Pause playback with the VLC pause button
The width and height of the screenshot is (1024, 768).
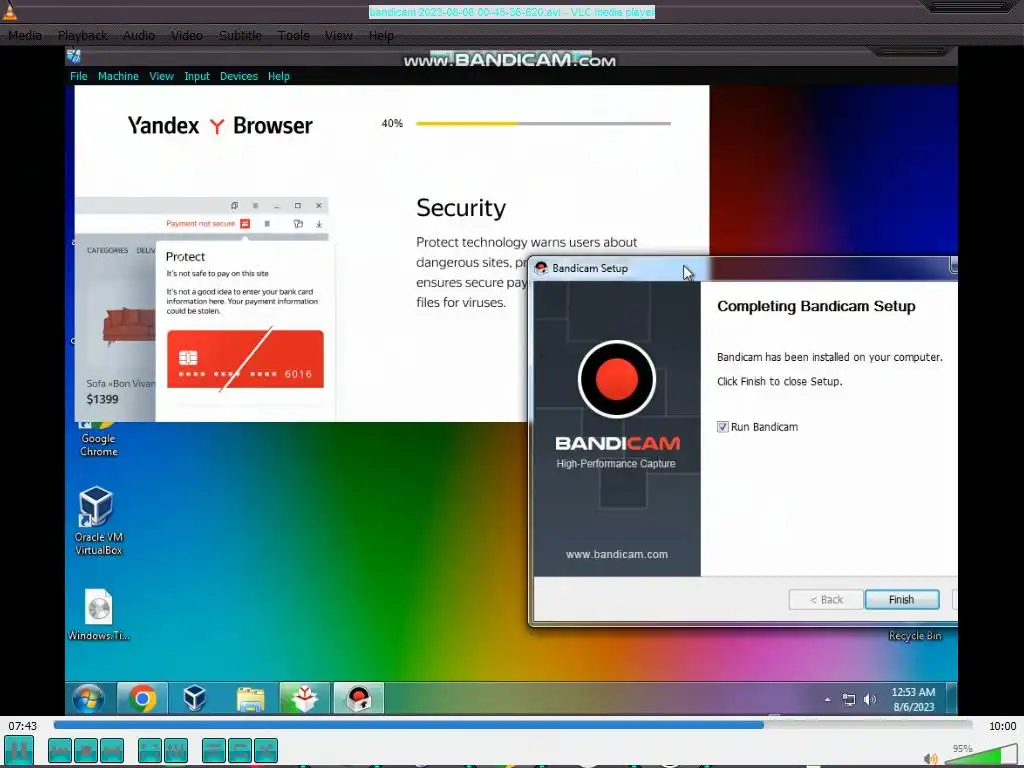point(19,750)
